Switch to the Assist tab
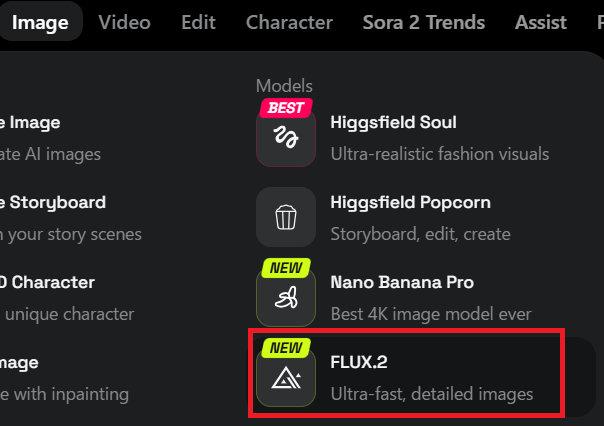604x426 pixels. click(x=541, y=22)
